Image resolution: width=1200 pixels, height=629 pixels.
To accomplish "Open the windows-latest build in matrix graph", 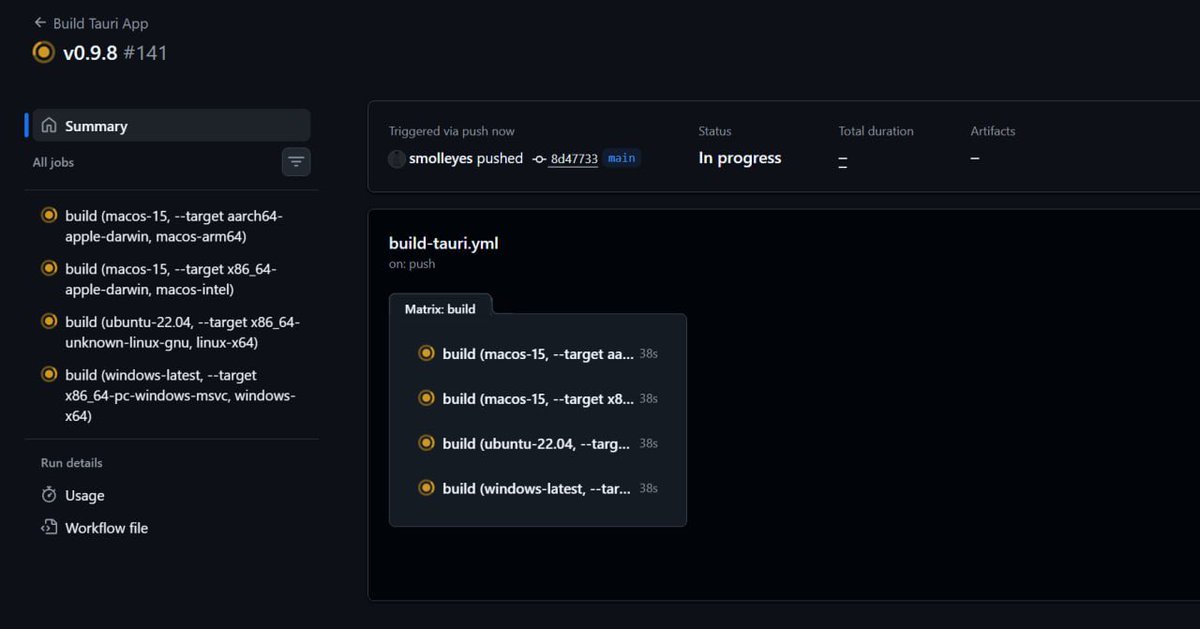I will [x=538, y=488].
